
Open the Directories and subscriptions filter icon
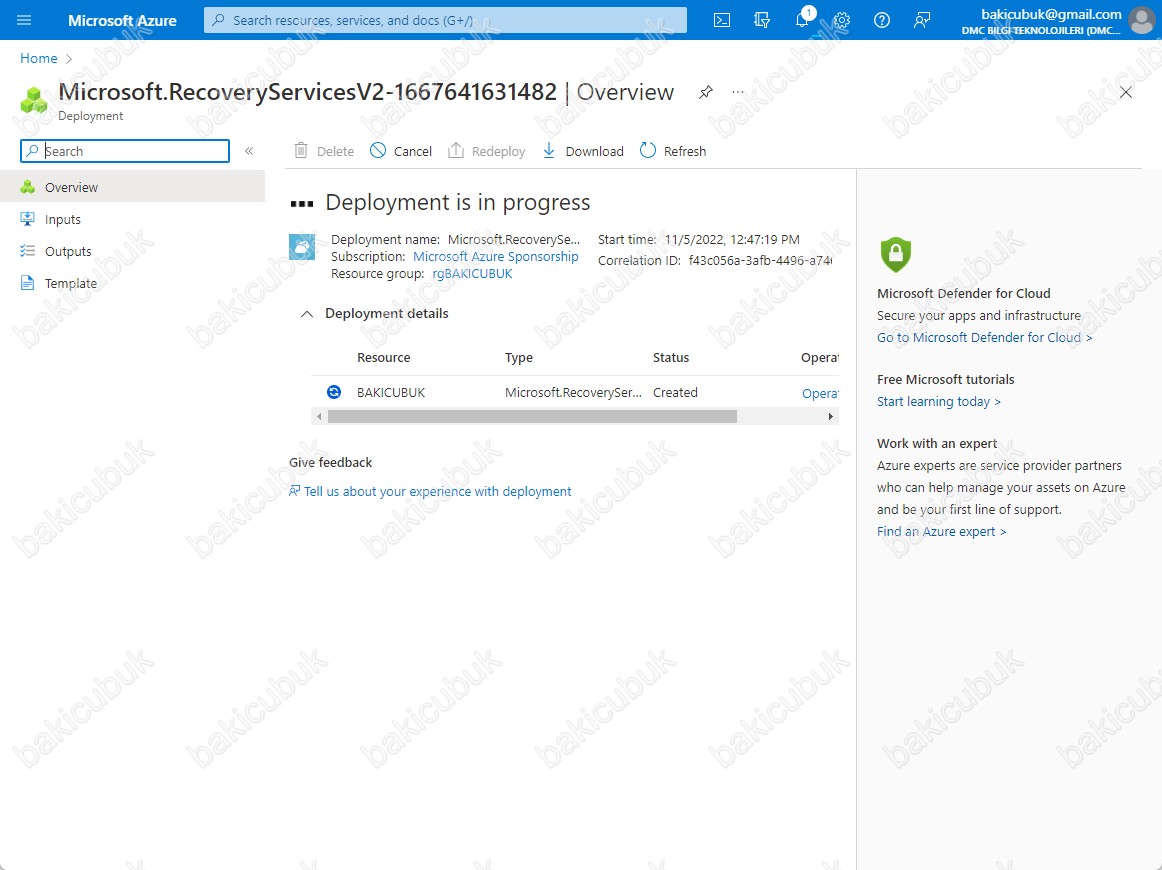tap(762, 20)
